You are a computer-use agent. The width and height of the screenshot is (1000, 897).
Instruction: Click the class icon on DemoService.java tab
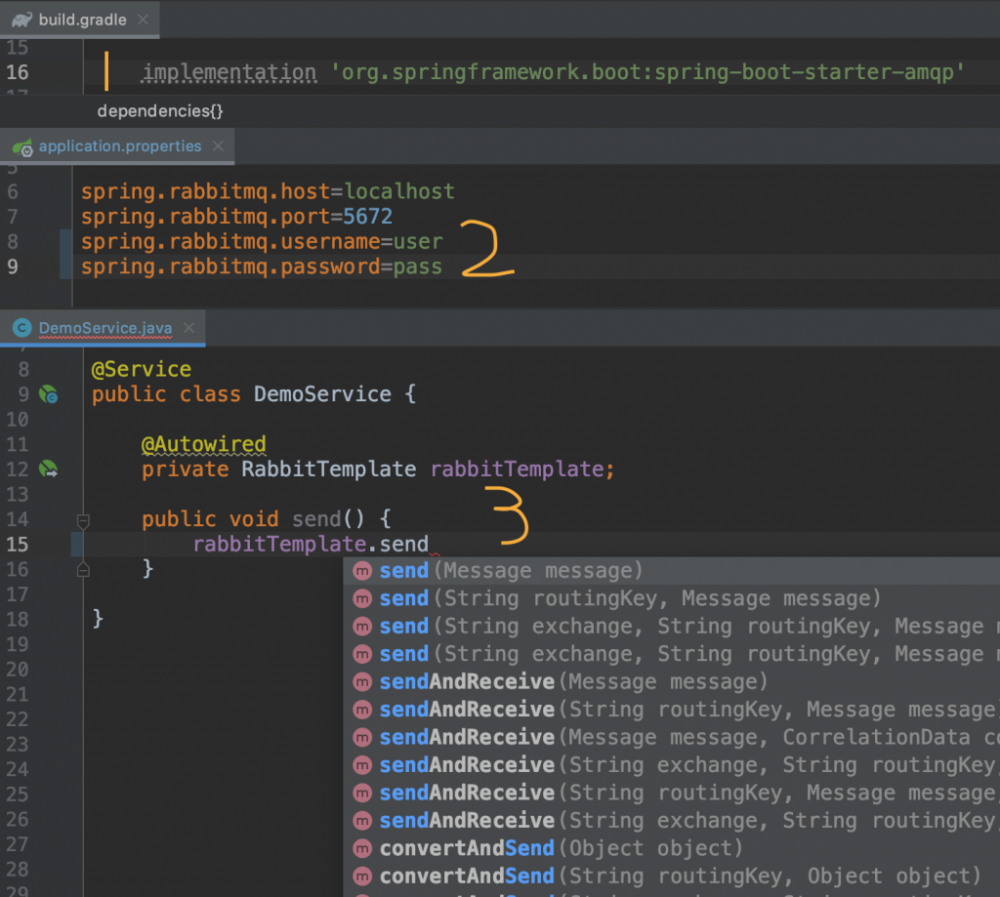pos(22,328)
